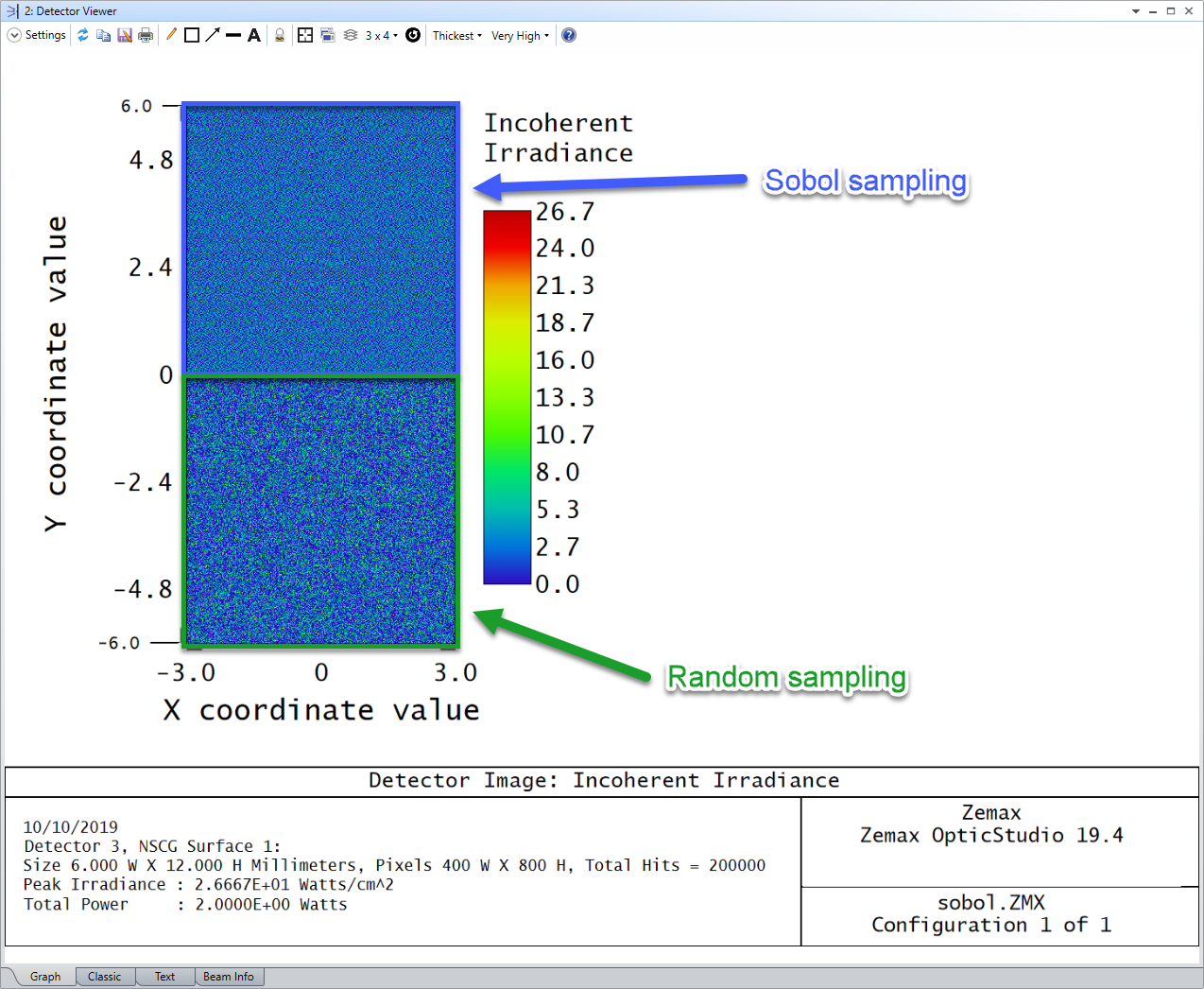Select the text annotation A tool

pyautogui.click(x=254, y=35)
